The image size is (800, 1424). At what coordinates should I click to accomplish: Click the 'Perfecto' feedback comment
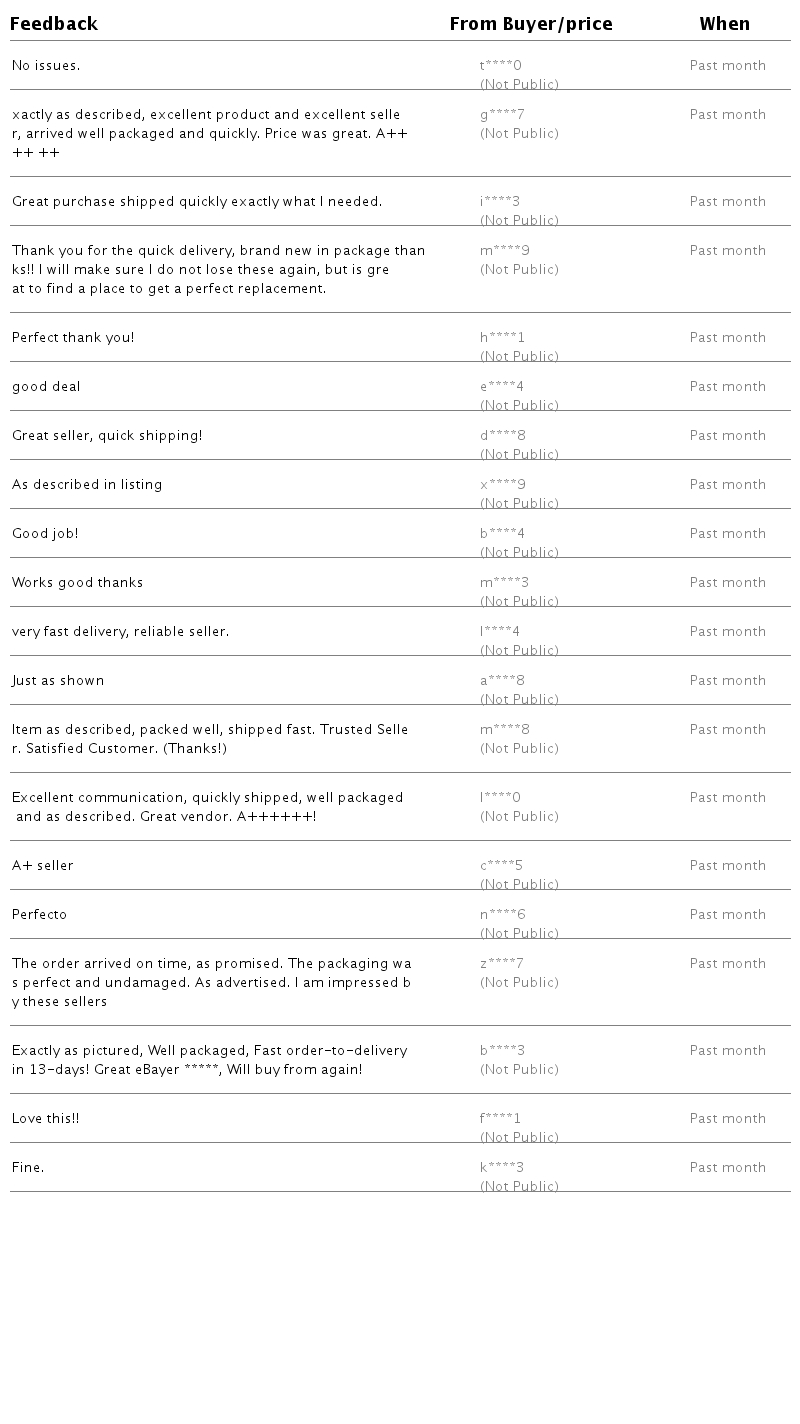[39, 915]
